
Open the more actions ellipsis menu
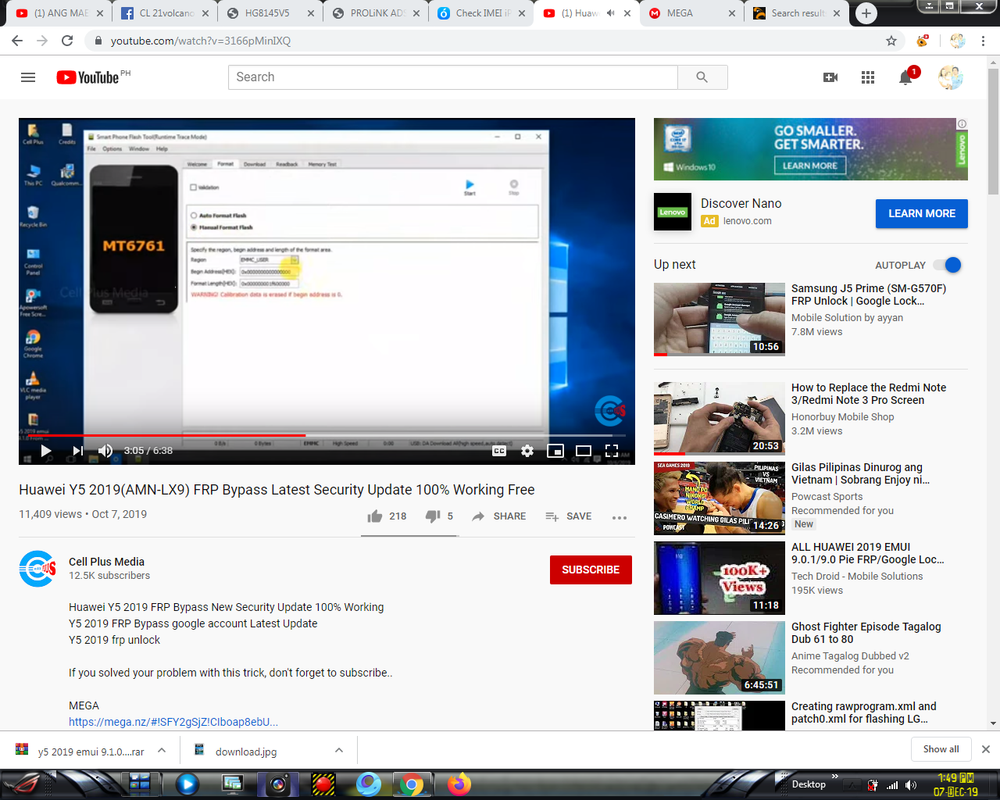(619, 517)
